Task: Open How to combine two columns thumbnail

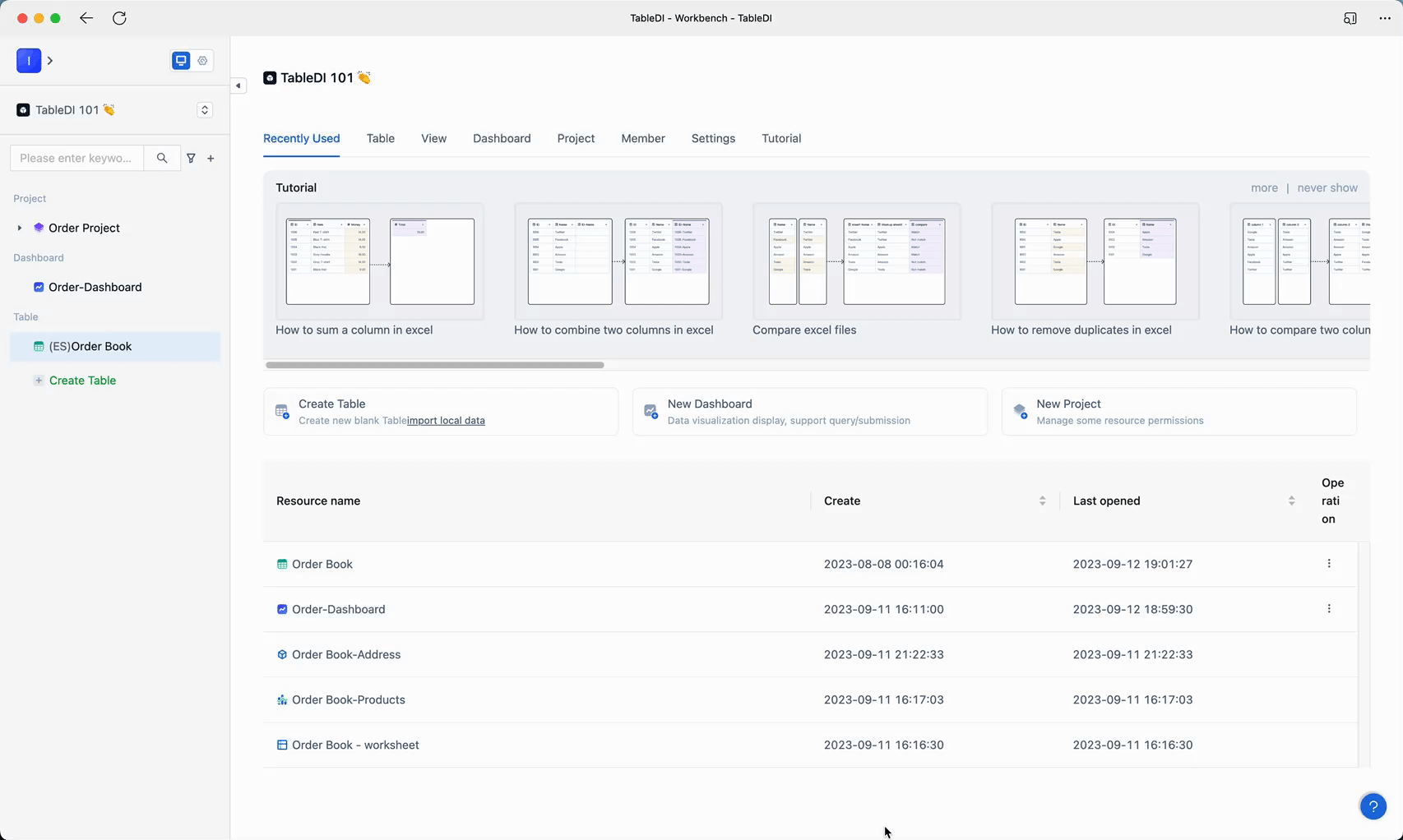Action: 618,261
